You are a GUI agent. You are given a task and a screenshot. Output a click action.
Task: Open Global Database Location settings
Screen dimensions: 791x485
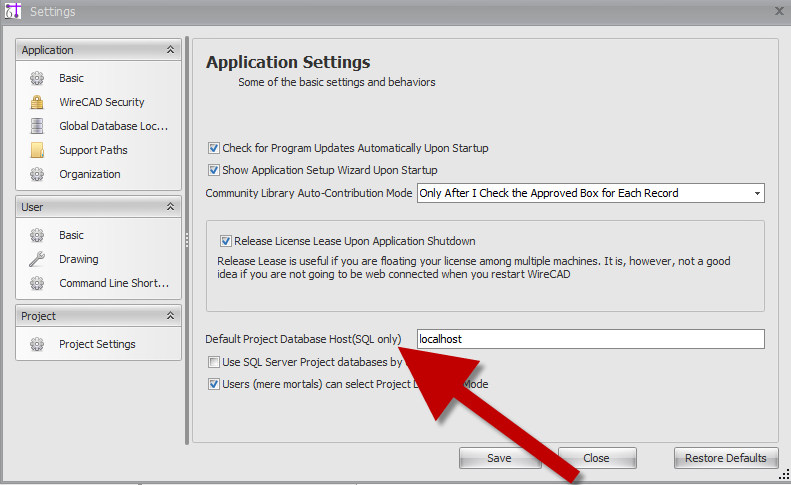(x=114, y=126)
